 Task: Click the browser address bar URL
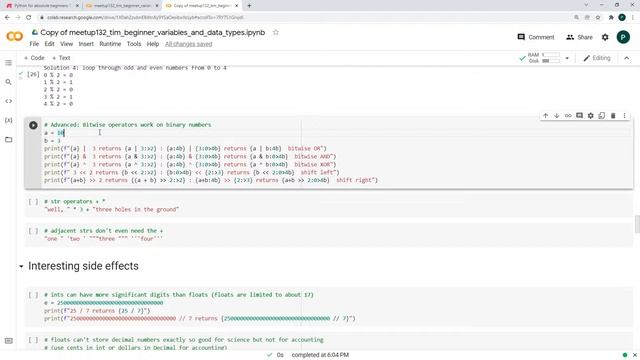coord(145,17)
